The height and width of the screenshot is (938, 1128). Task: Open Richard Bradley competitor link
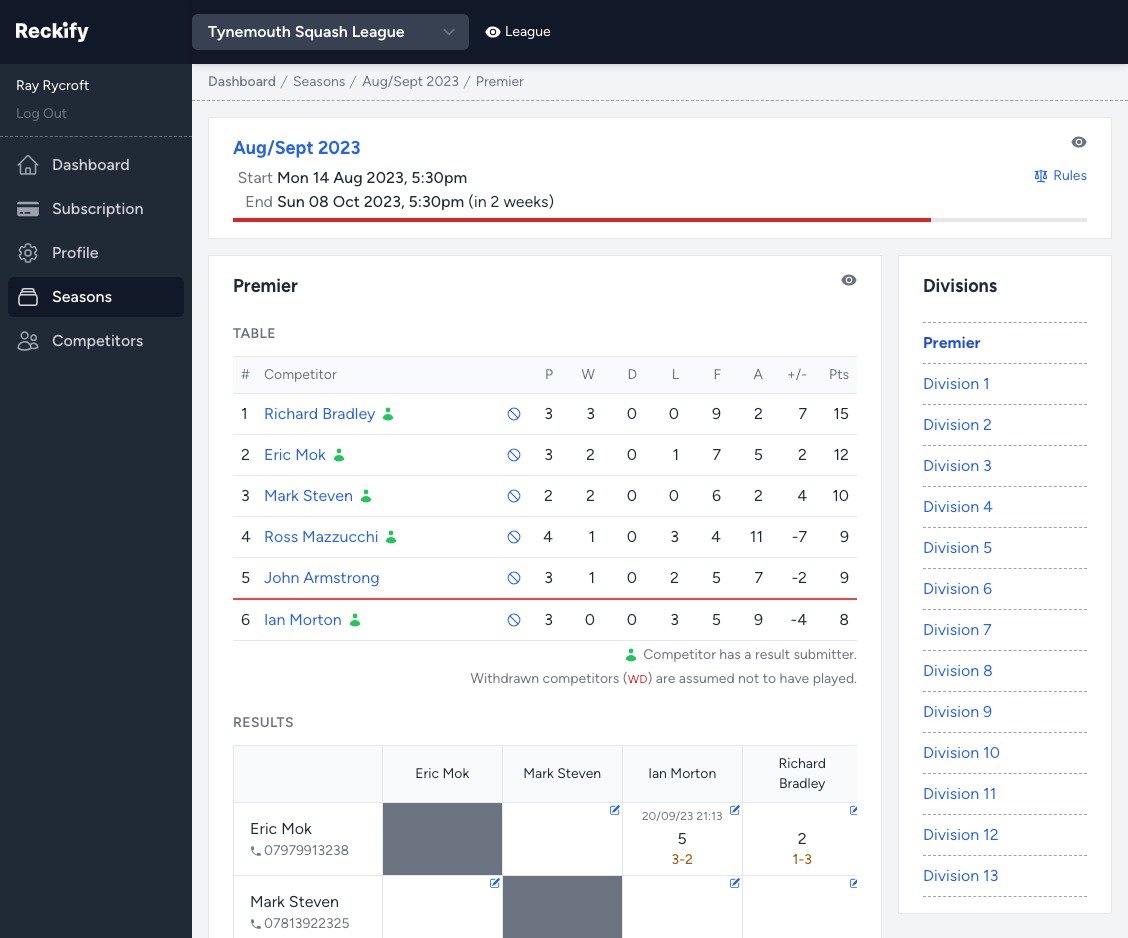pyautogui.click(x=319, y=414)
